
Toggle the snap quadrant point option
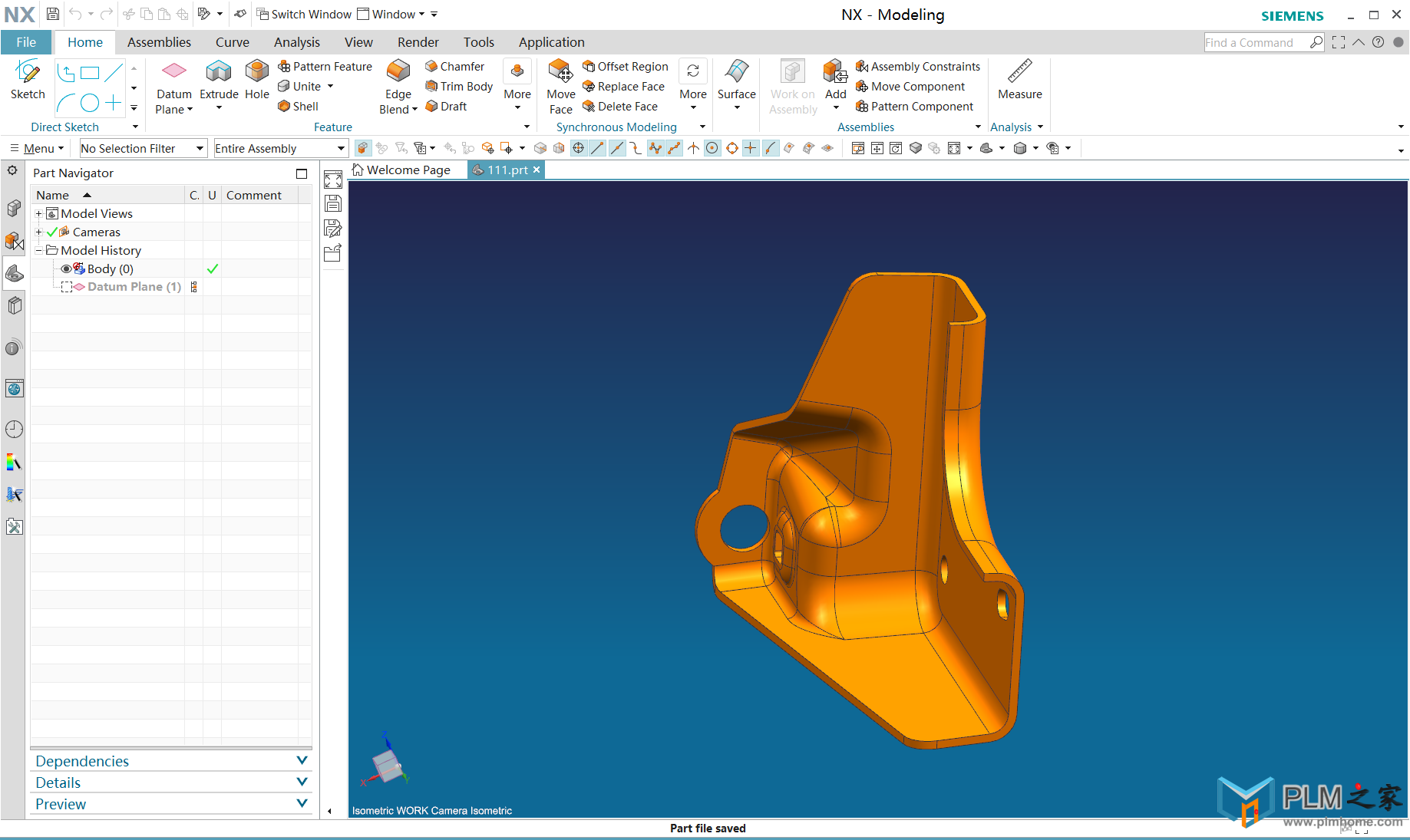click(731, 148)
